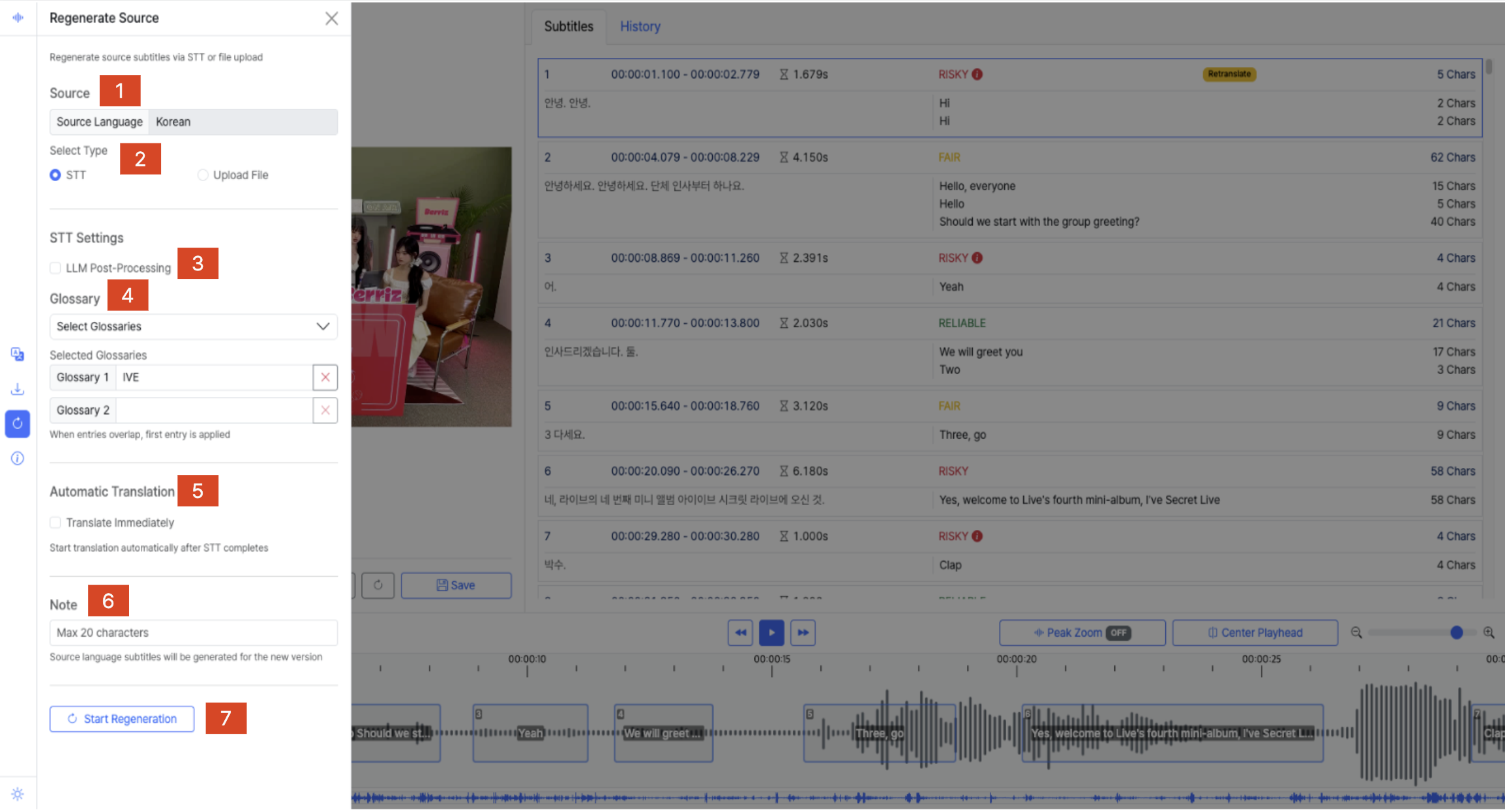Select the STT radio option

tap(55, 175)
